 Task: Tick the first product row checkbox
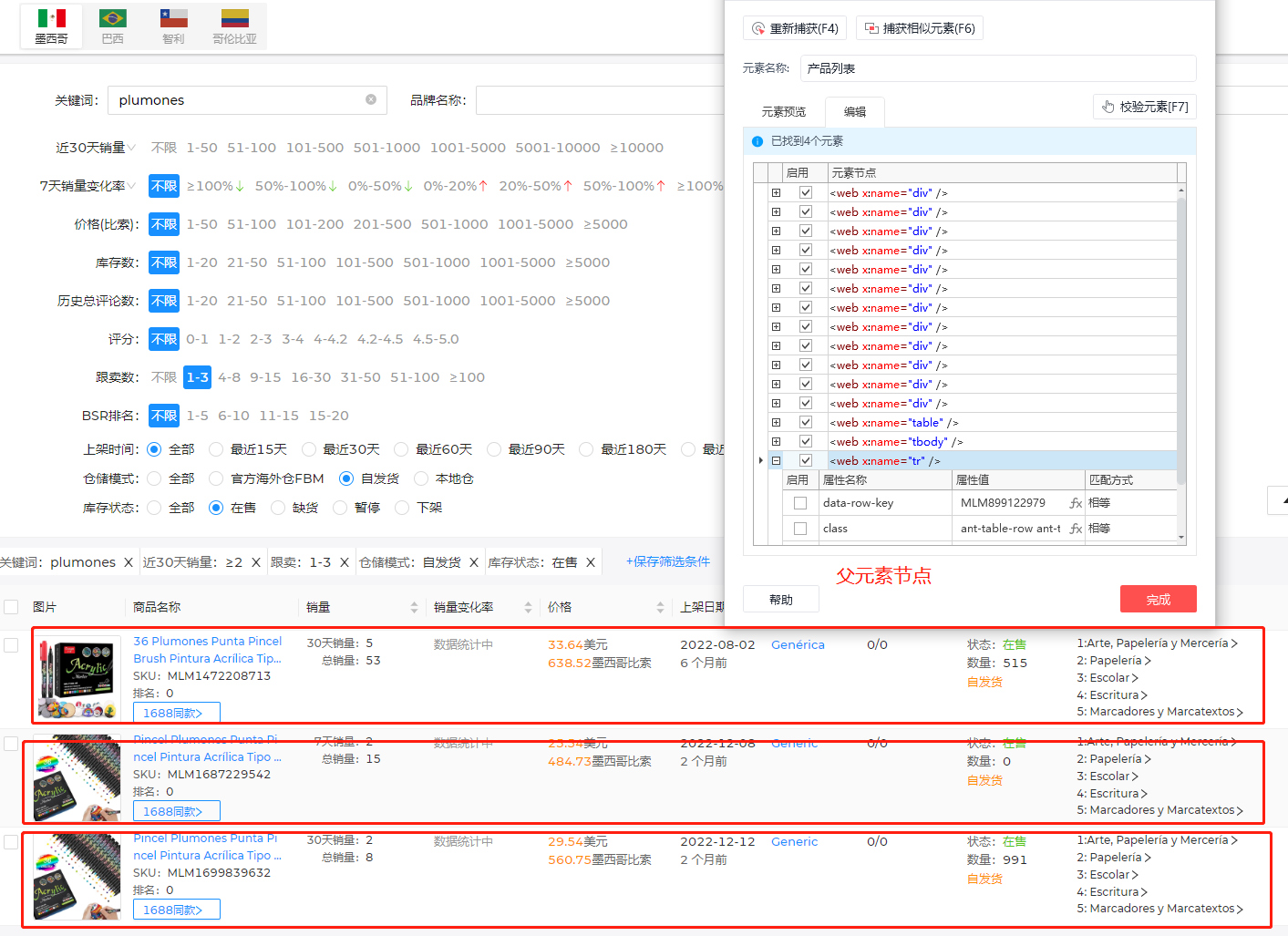11,645
